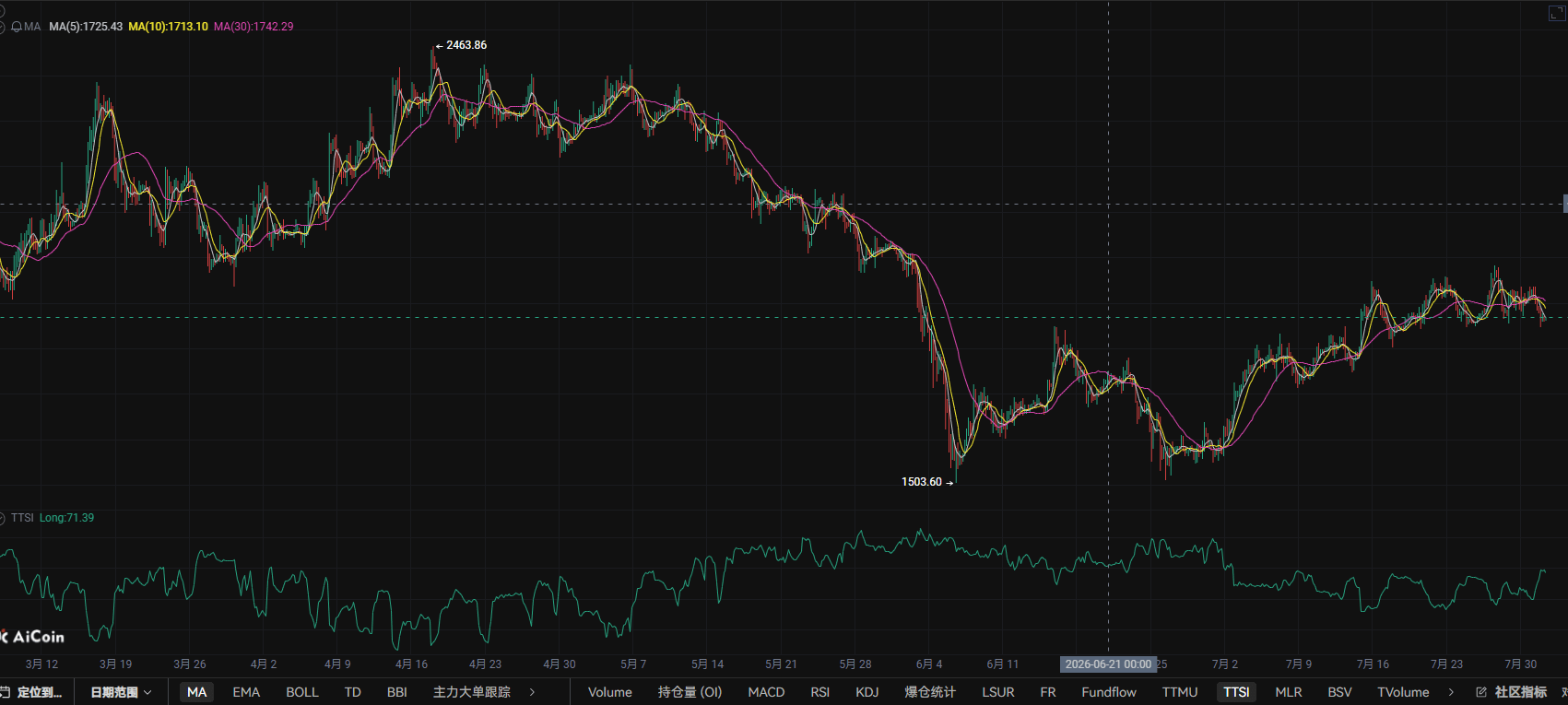Click the alert bell icon beside MA

pos(17,27)
